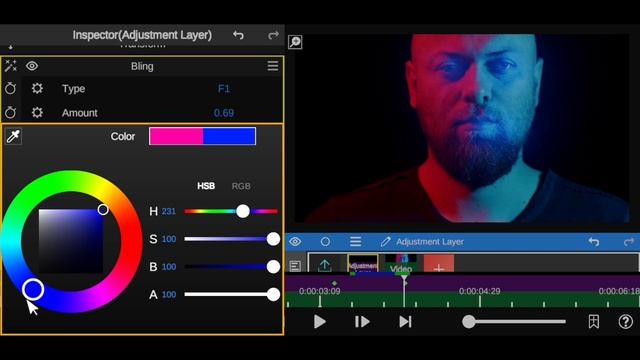Switch to HSB color mode
The height and width of the screenshot is (360, 640).
(x=206, y=186)
